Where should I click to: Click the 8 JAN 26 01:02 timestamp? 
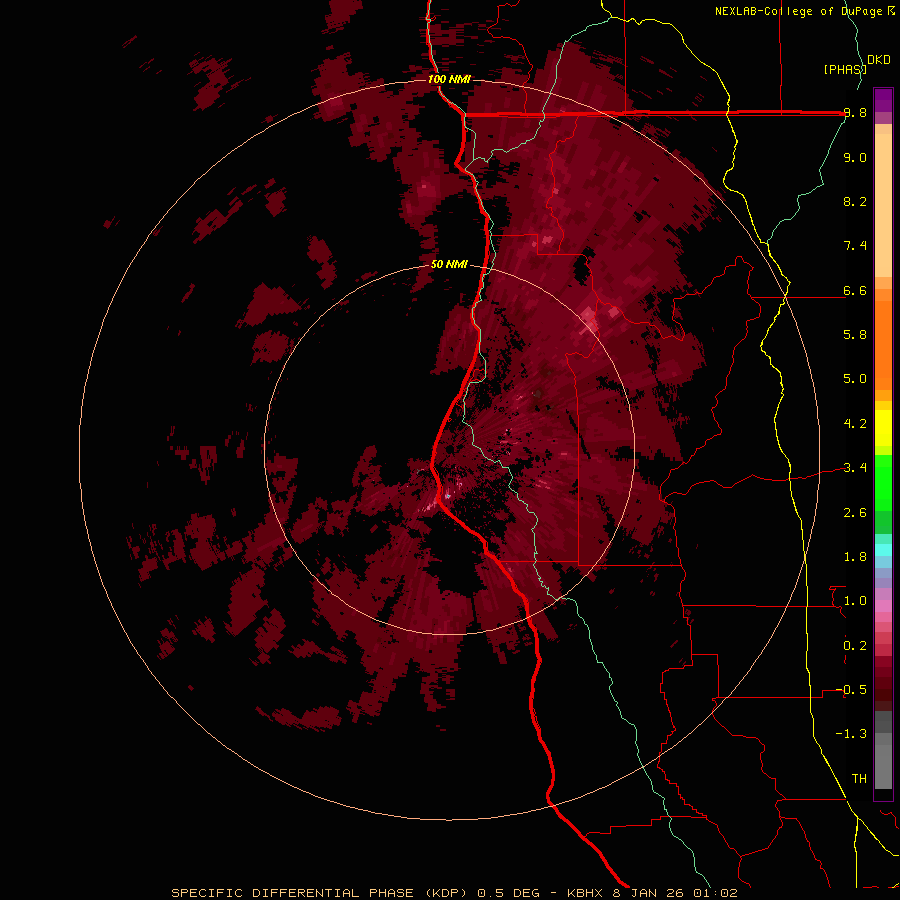click(676, 893)
